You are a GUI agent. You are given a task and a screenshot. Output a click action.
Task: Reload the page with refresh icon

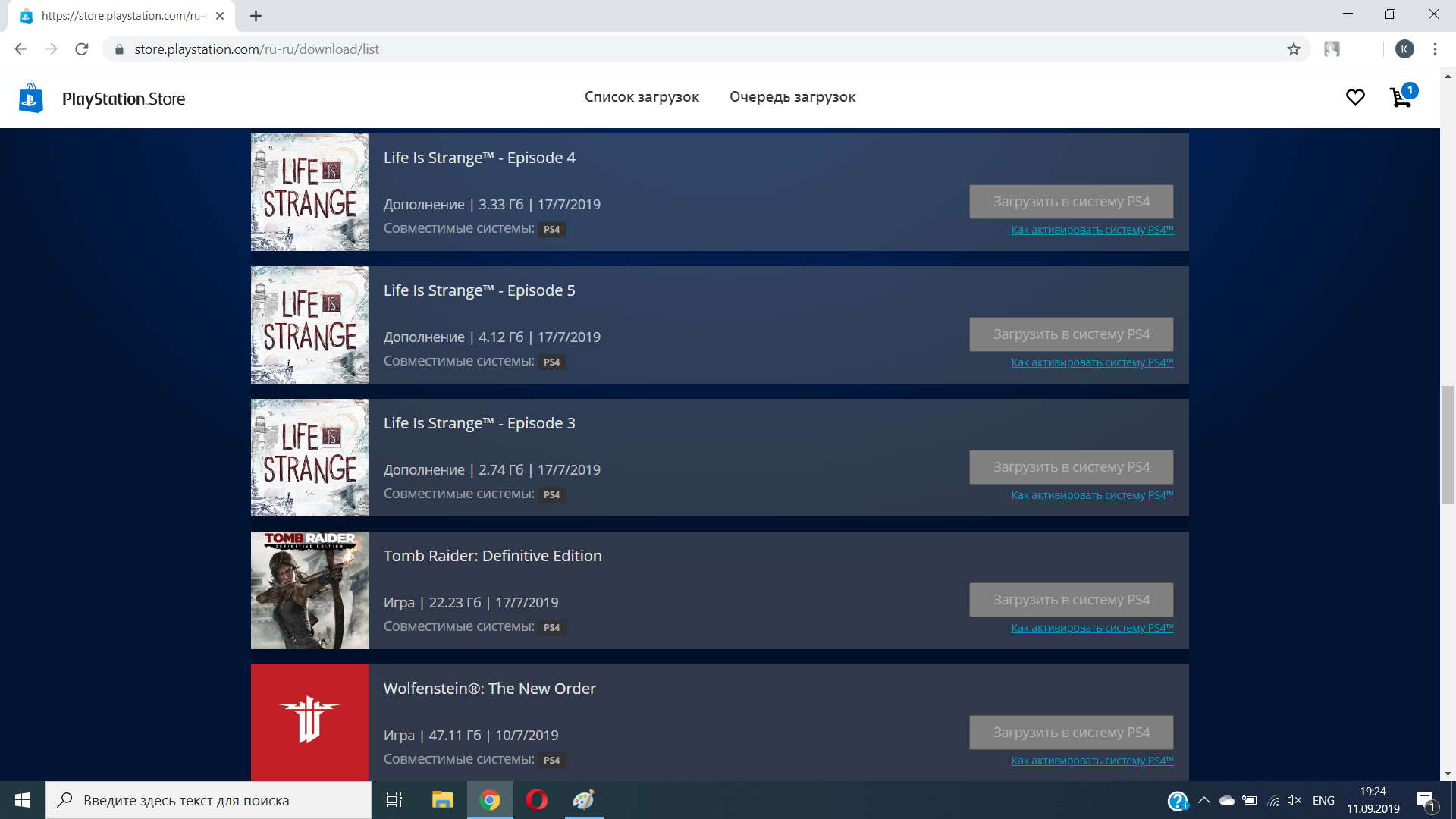(82, 49)
